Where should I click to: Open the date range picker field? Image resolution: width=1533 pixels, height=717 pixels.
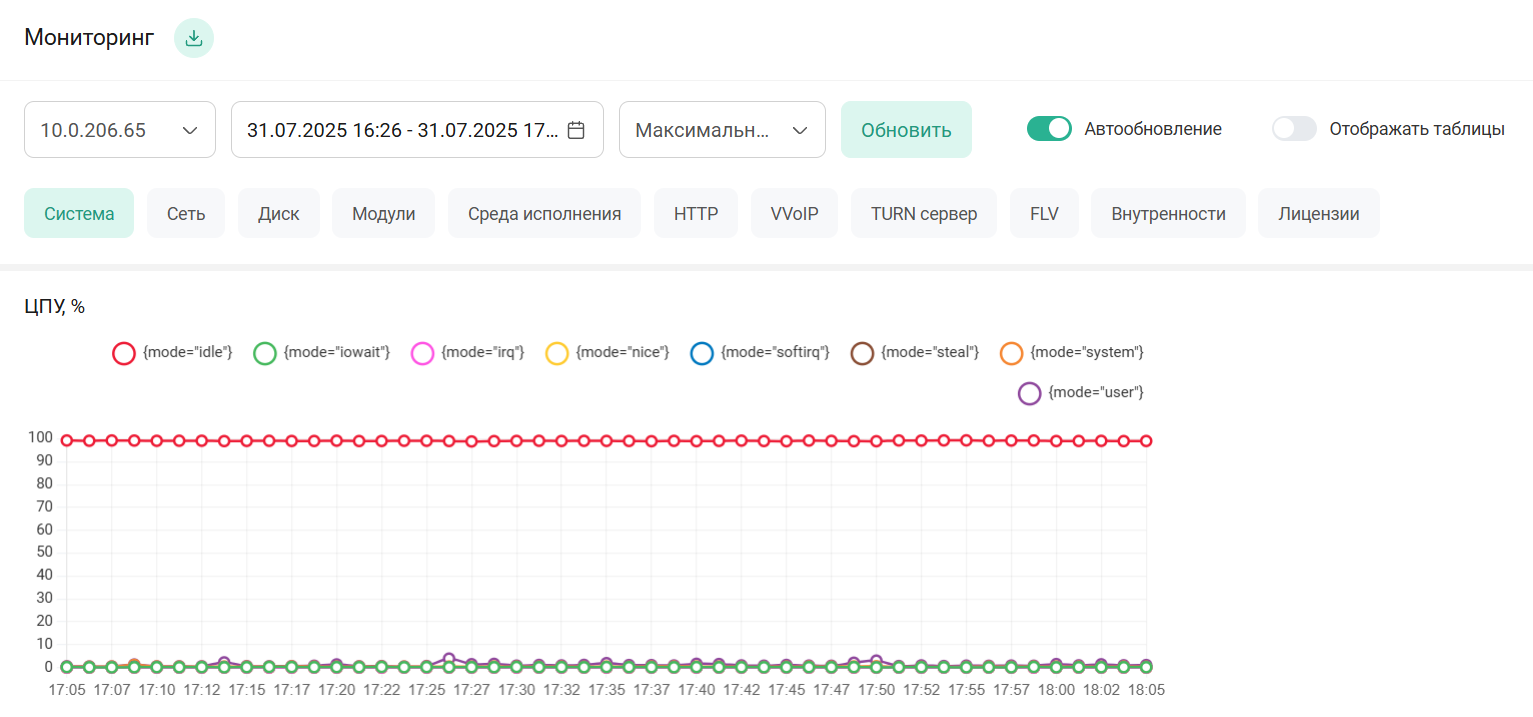pos(403,130)
